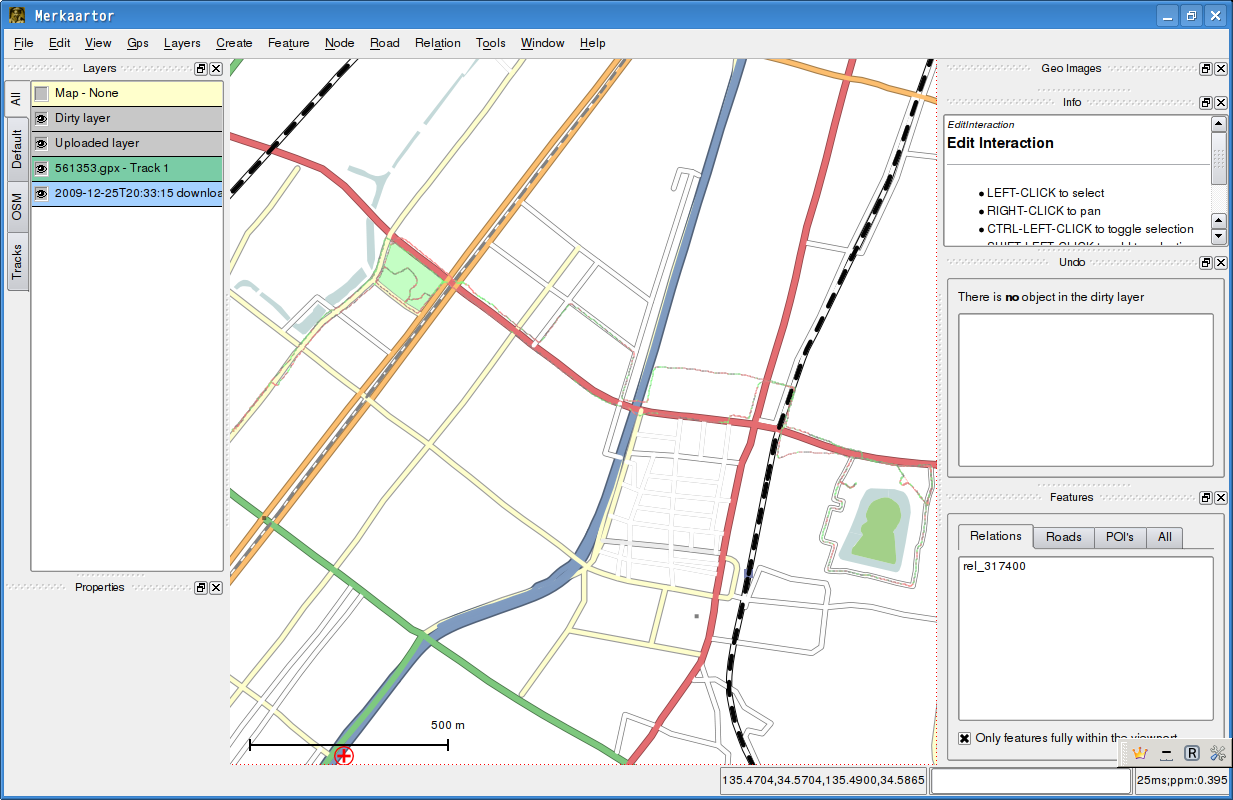Select the POI's tab in Features
This screenshot has height=800, width=1233.
tap(1119, 537)
